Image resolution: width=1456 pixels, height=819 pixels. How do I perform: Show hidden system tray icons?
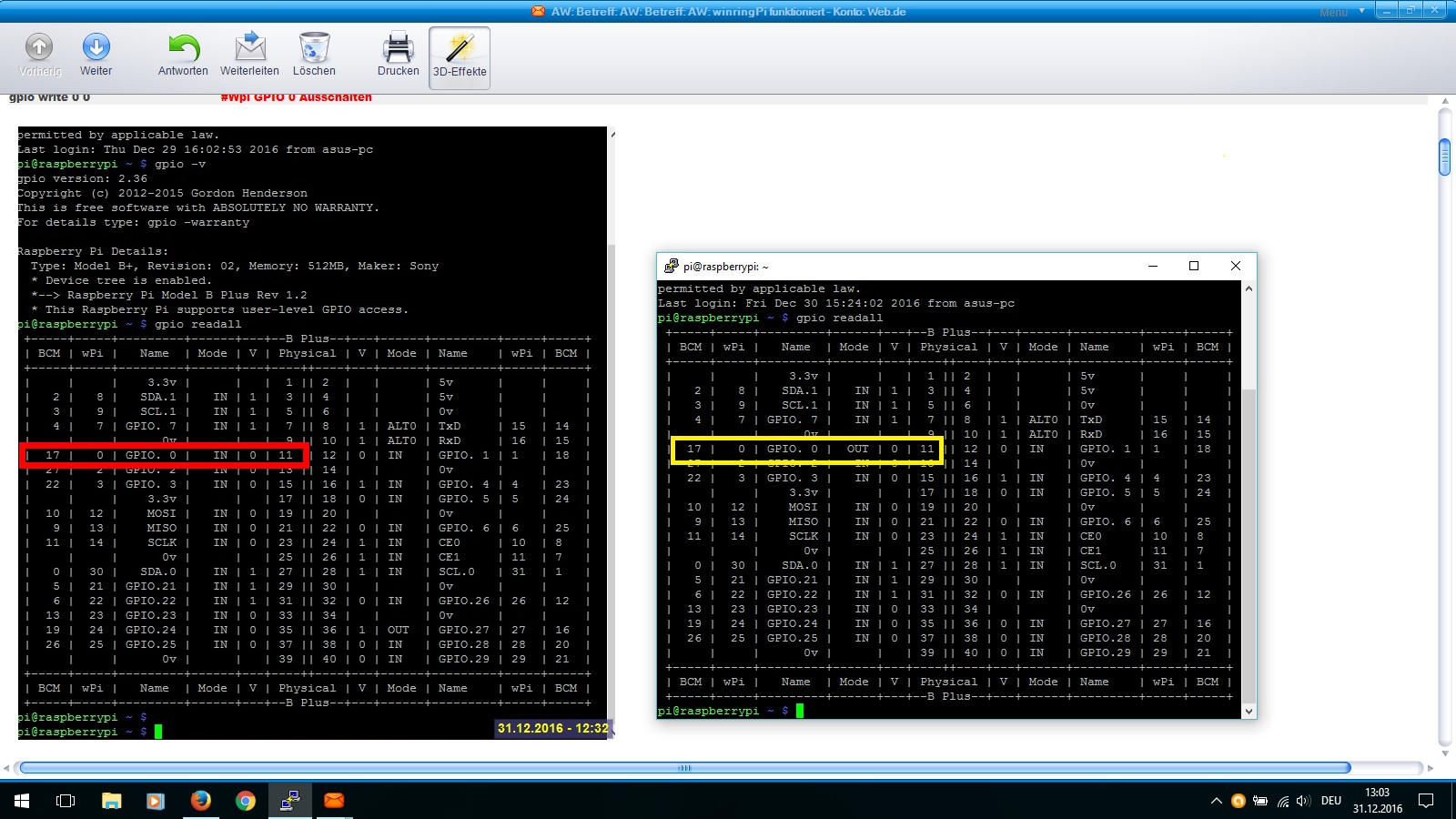point(1216,801)
